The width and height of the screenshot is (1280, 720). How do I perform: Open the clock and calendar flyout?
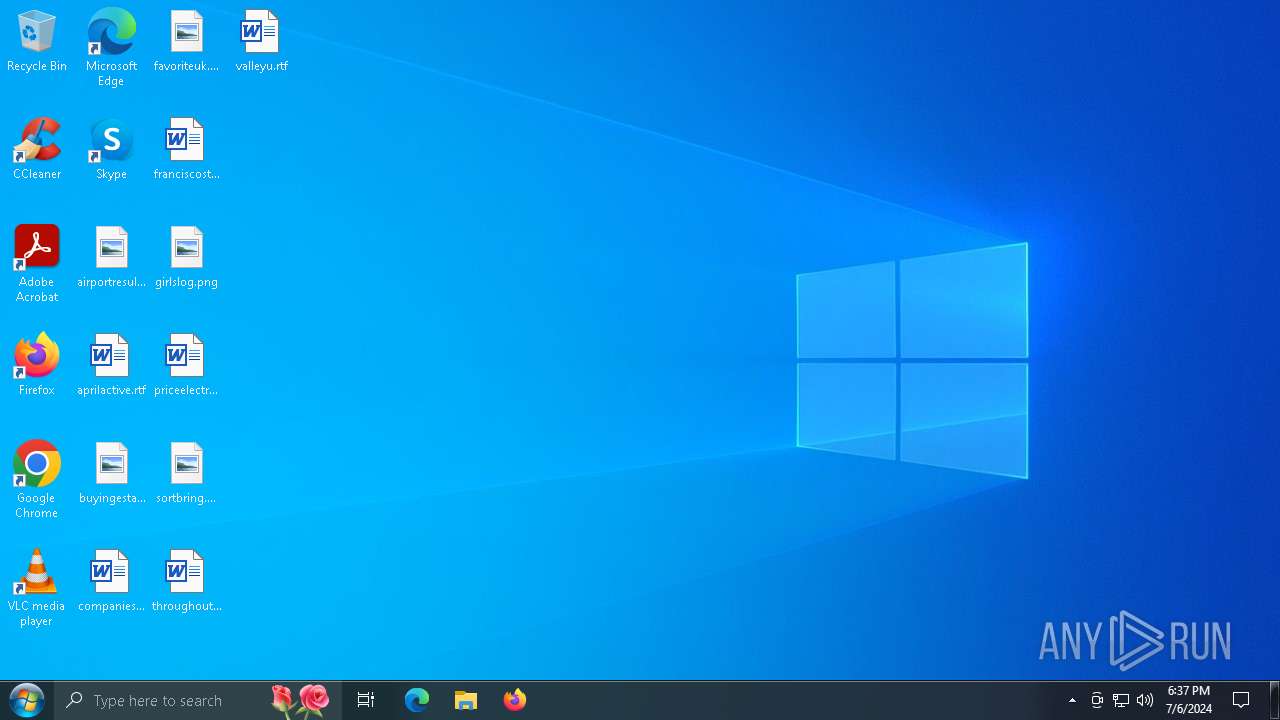pyautogui.click(x=1188, y=700)
